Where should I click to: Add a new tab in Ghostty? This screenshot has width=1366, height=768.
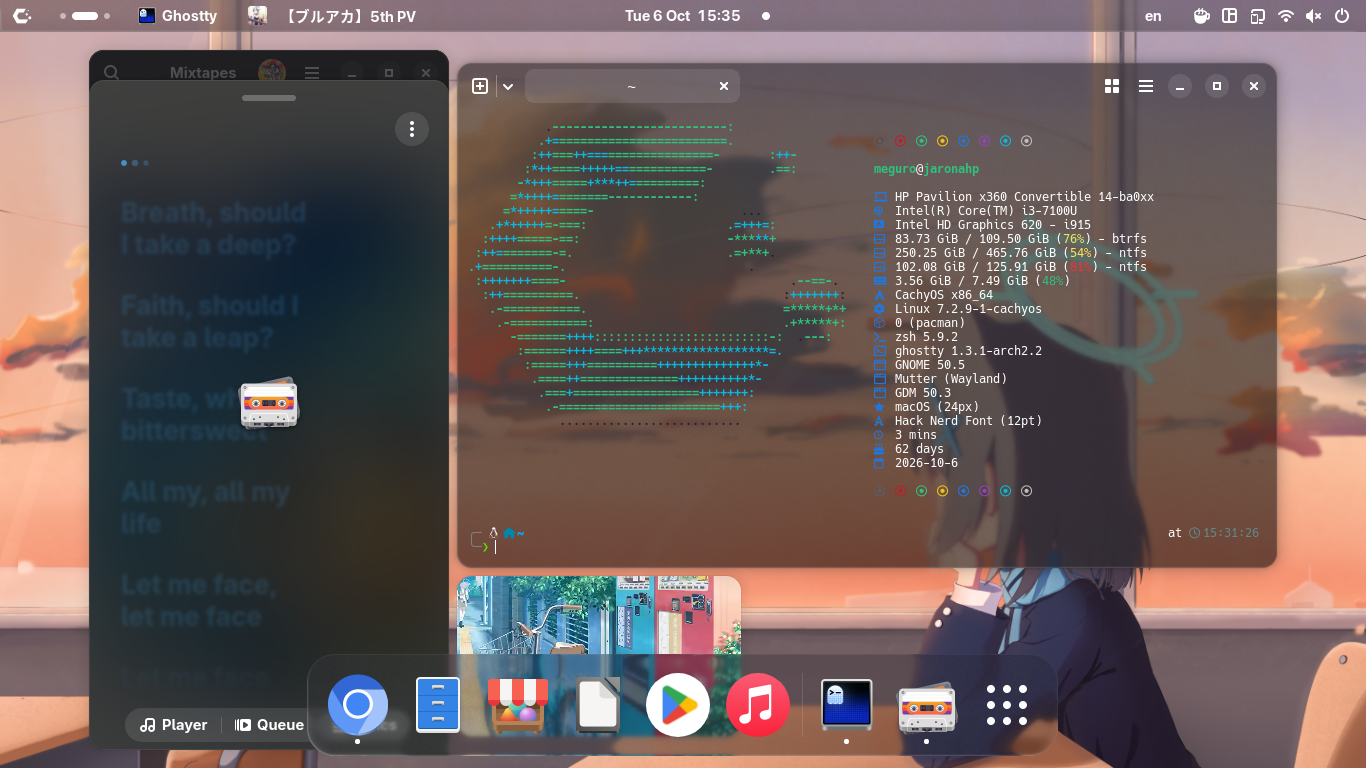click(480, 86)
